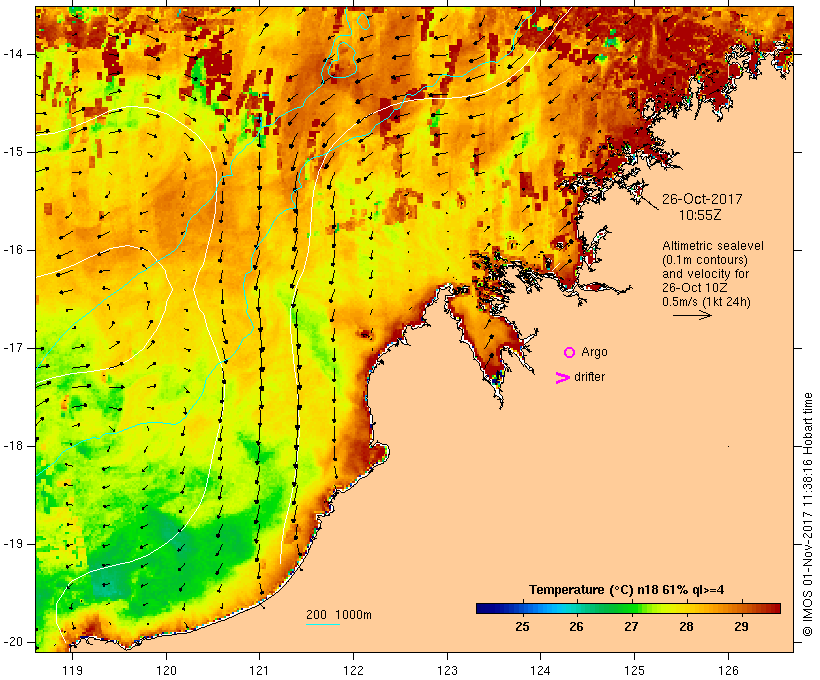Click the temperature color bar
Image resolution: width=820 pixels, height=680 pixels.
click(x=628, y=608)
